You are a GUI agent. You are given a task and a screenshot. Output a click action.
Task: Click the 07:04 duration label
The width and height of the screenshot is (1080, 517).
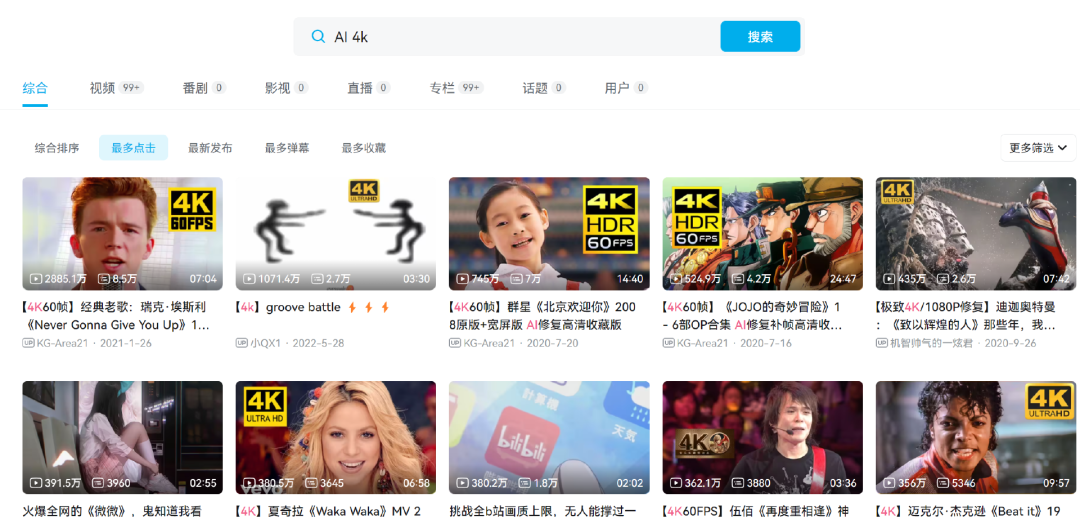202,279
